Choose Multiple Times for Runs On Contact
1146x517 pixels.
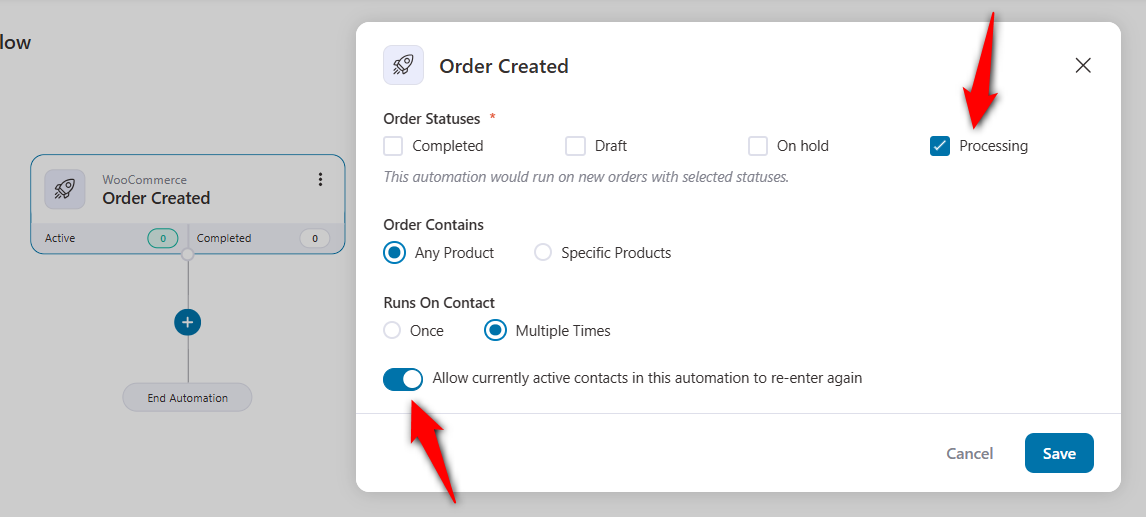(x=496, y=331)
